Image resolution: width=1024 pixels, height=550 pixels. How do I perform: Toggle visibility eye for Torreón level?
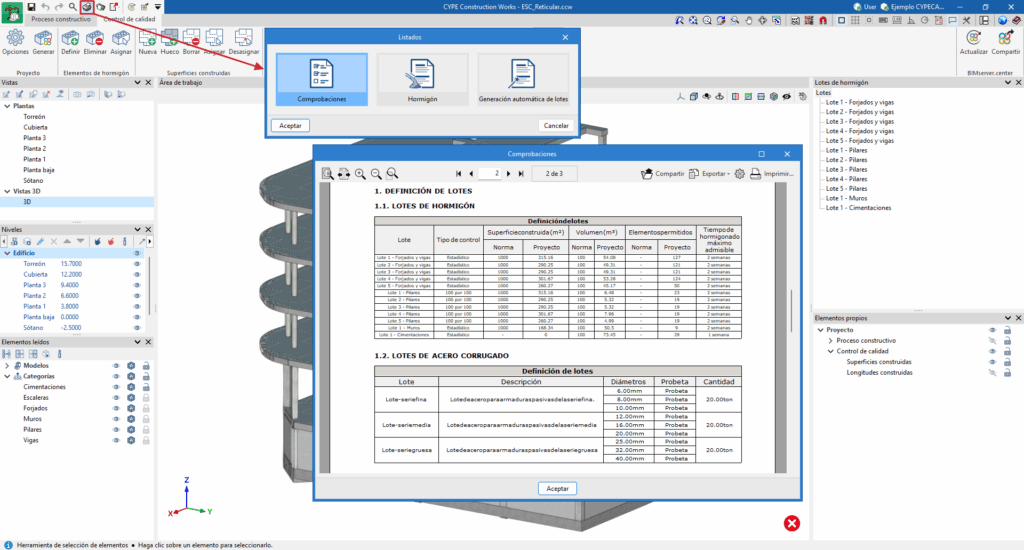(x=137, y=264)
